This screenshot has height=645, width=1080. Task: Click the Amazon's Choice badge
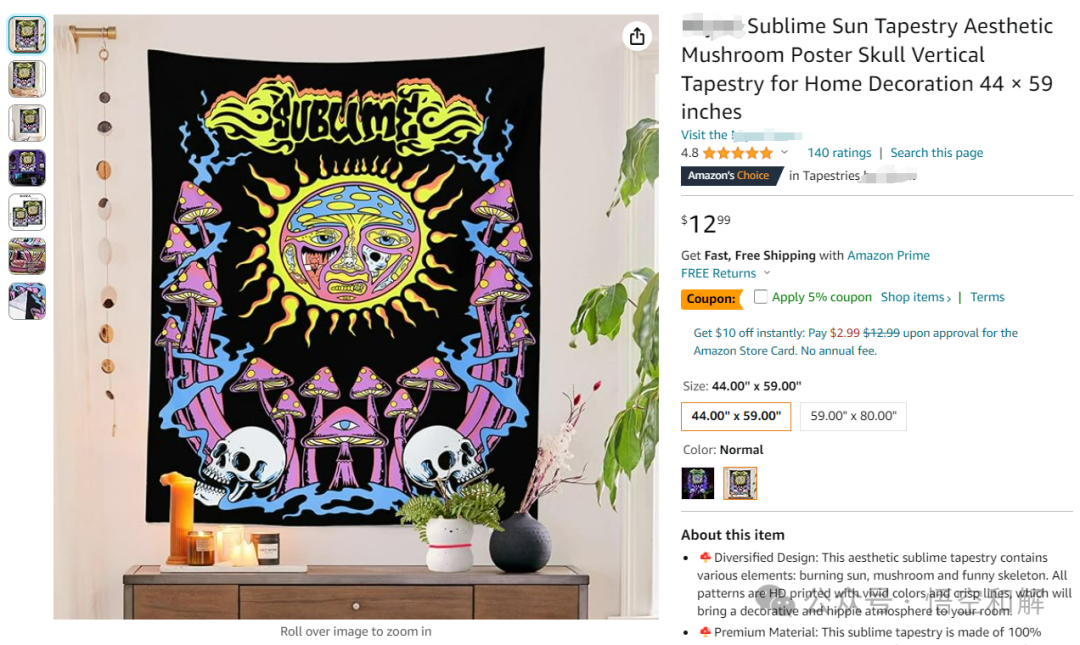click(x=731, y=176)
